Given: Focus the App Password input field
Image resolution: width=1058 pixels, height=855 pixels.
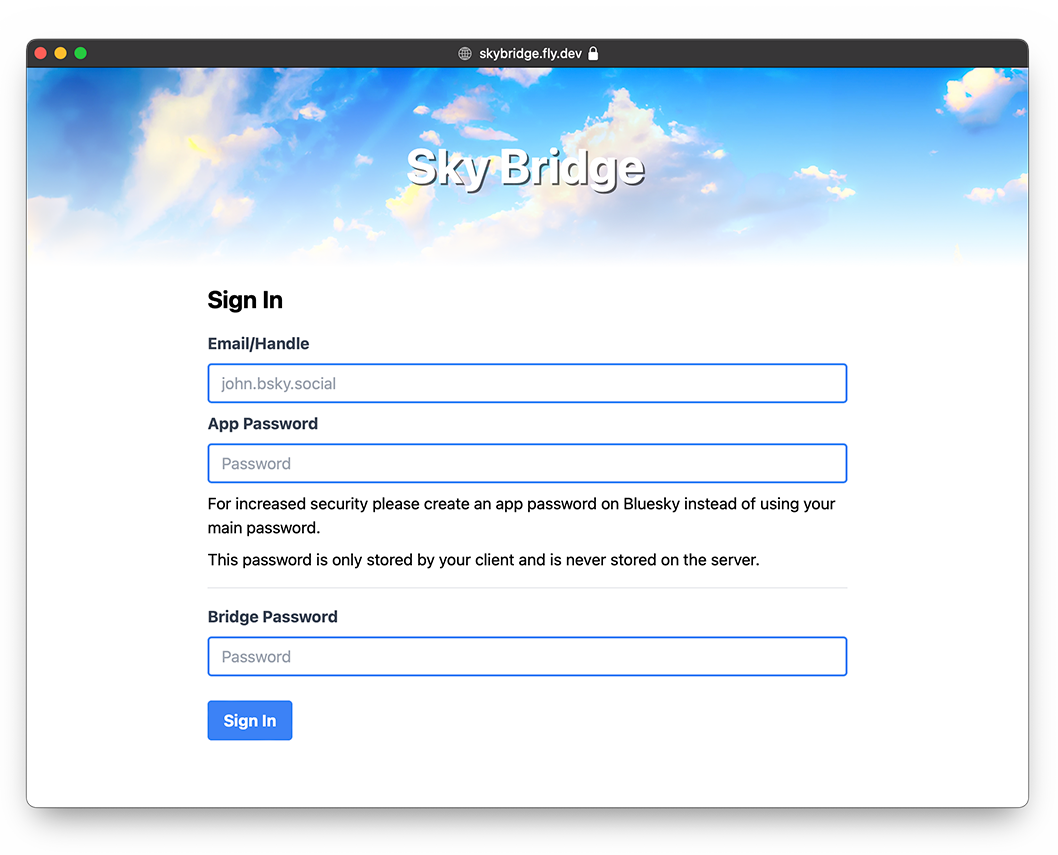Looking at the screenshot, I should [527, 464].
